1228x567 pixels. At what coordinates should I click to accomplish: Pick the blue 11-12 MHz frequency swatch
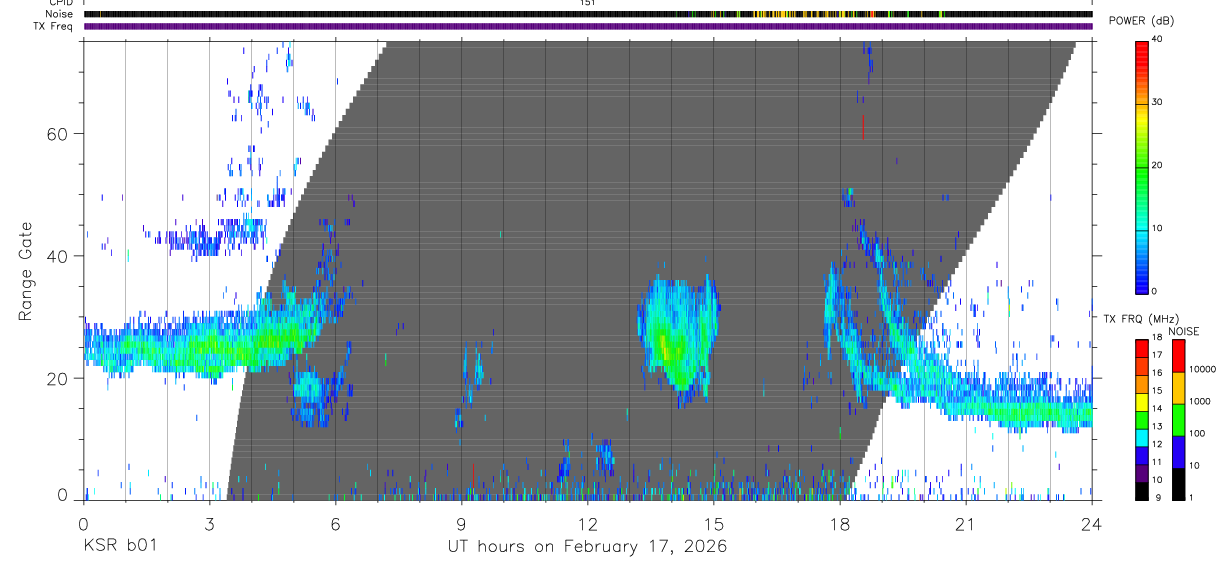point(1142,456)
